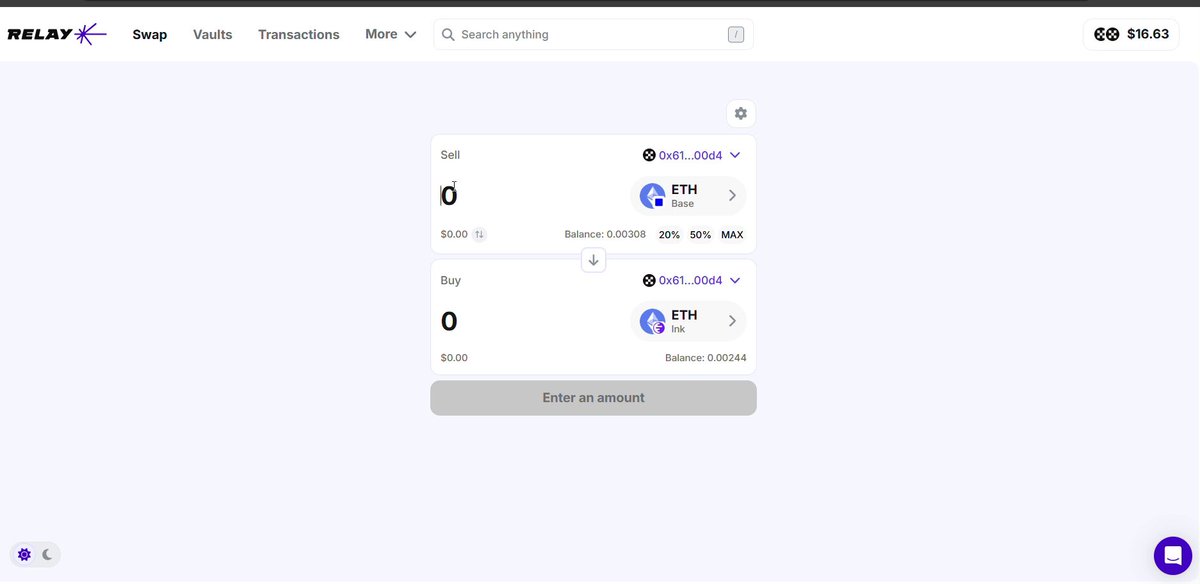The height and width of the screenshot is (584, 1200).
Task: Flip tokens with the down arrow button
Action: coord(593,260)
